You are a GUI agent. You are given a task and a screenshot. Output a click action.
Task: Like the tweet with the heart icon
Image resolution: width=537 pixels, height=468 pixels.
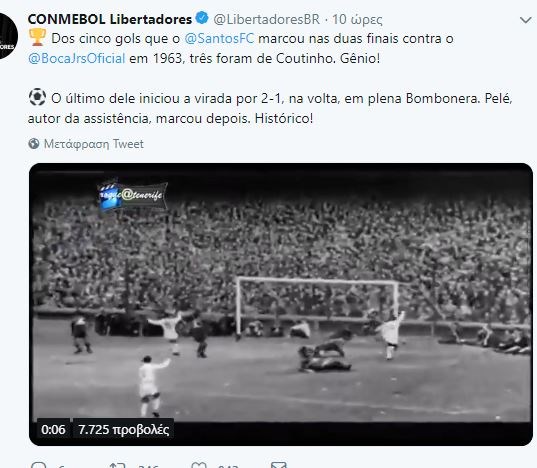pos(199,465)
